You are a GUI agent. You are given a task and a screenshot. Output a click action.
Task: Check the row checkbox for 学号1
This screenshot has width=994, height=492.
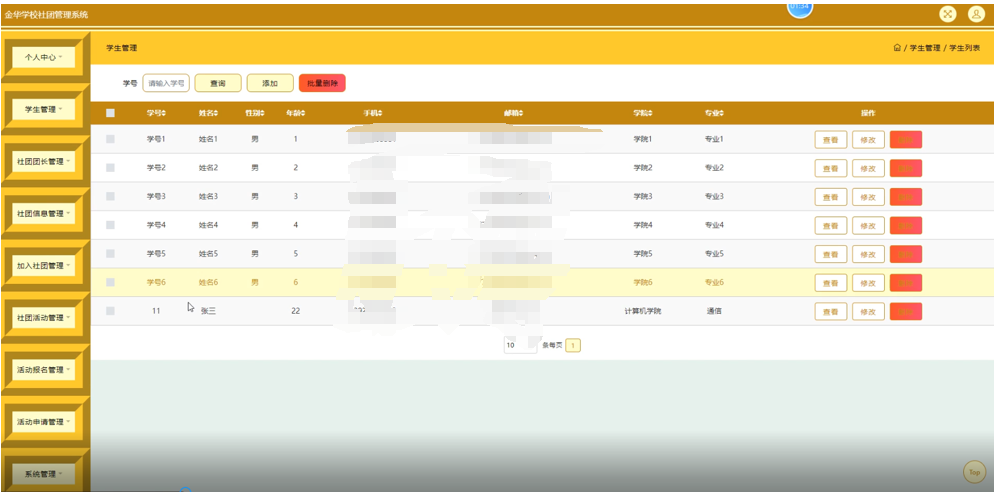(110, 139)
